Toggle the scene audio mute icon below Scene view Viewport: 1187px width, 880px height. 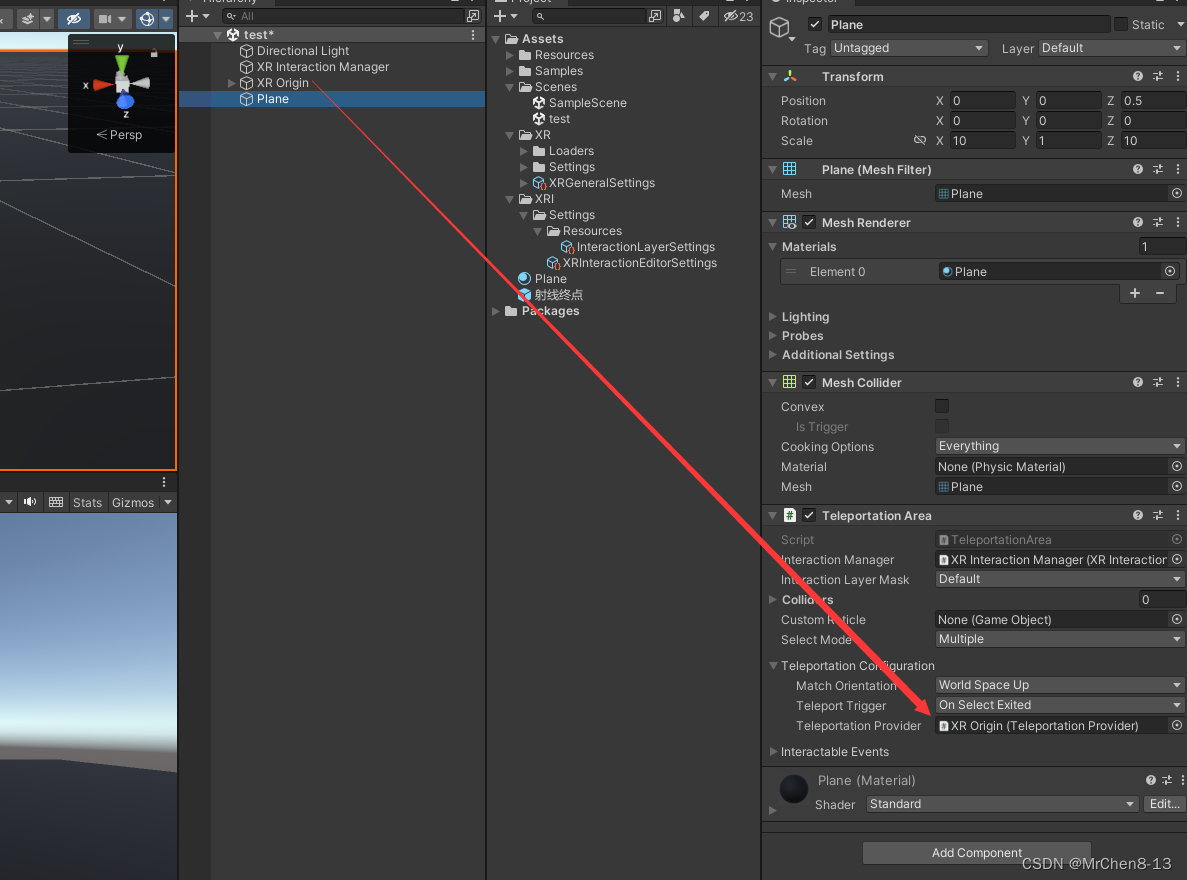pos(29,502)
